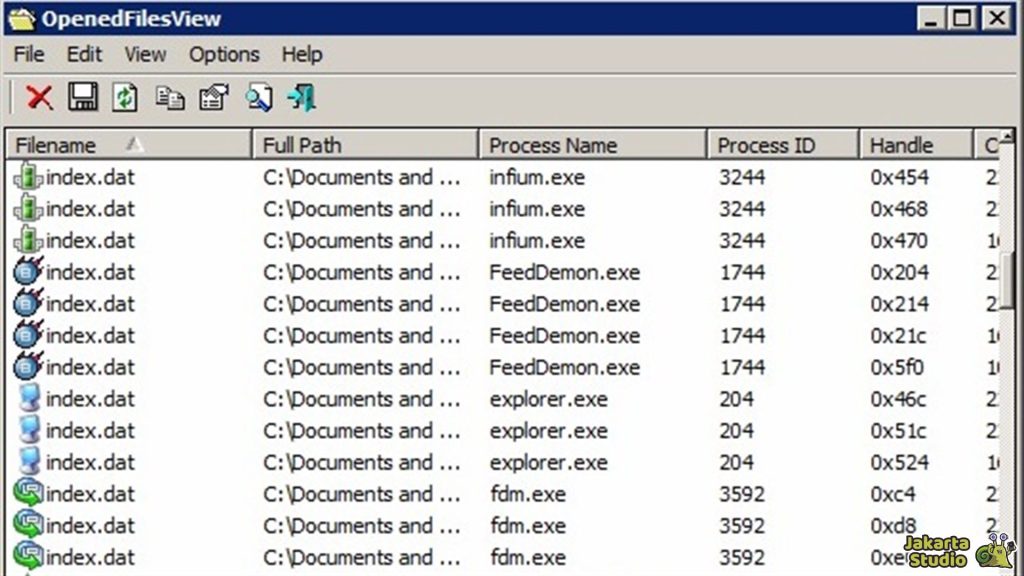Open the Edit menu
Image resolution: width=1024 pixels, height=576 pixels.
coord(84,55)
